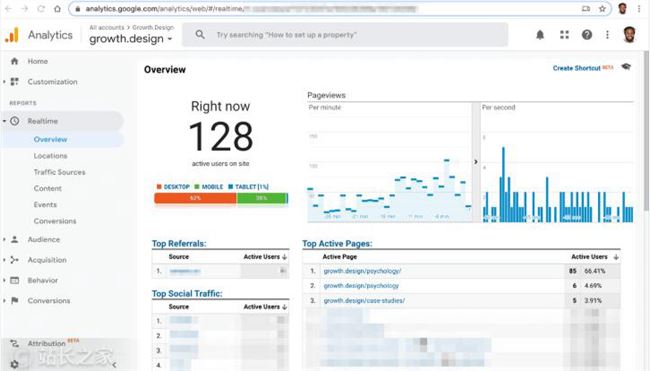Open Realtime Content report

(48, 188)
